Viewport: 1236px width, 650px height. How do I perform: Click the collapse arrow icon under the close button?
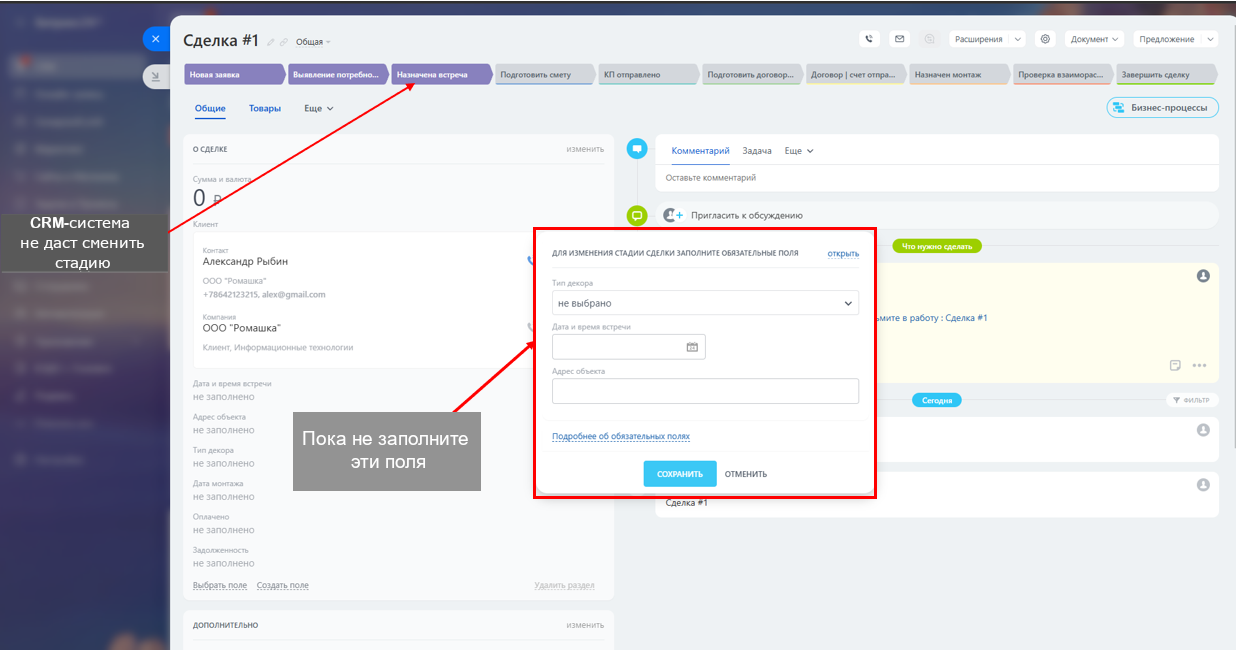coord(155,75)
